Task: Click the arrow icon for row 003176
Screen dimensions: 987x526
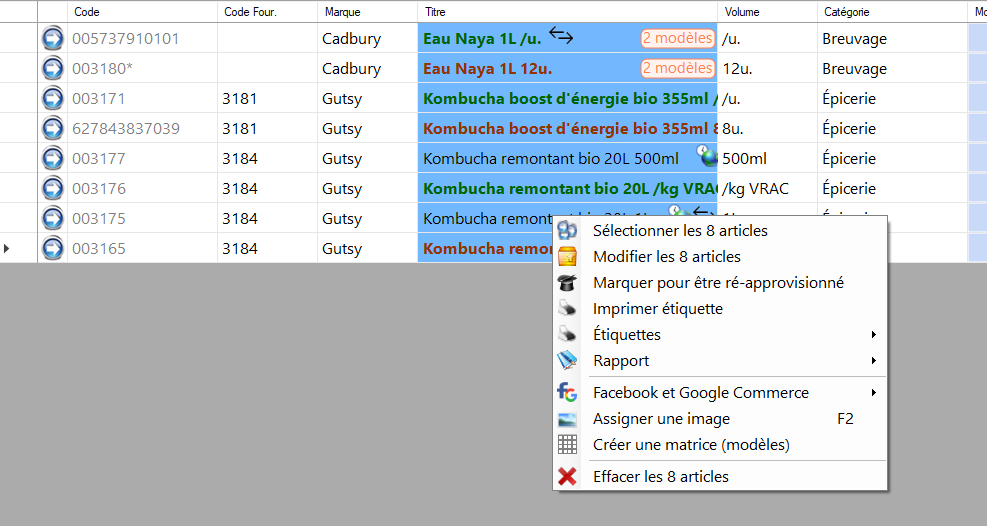Action: [x=53, y=189]
